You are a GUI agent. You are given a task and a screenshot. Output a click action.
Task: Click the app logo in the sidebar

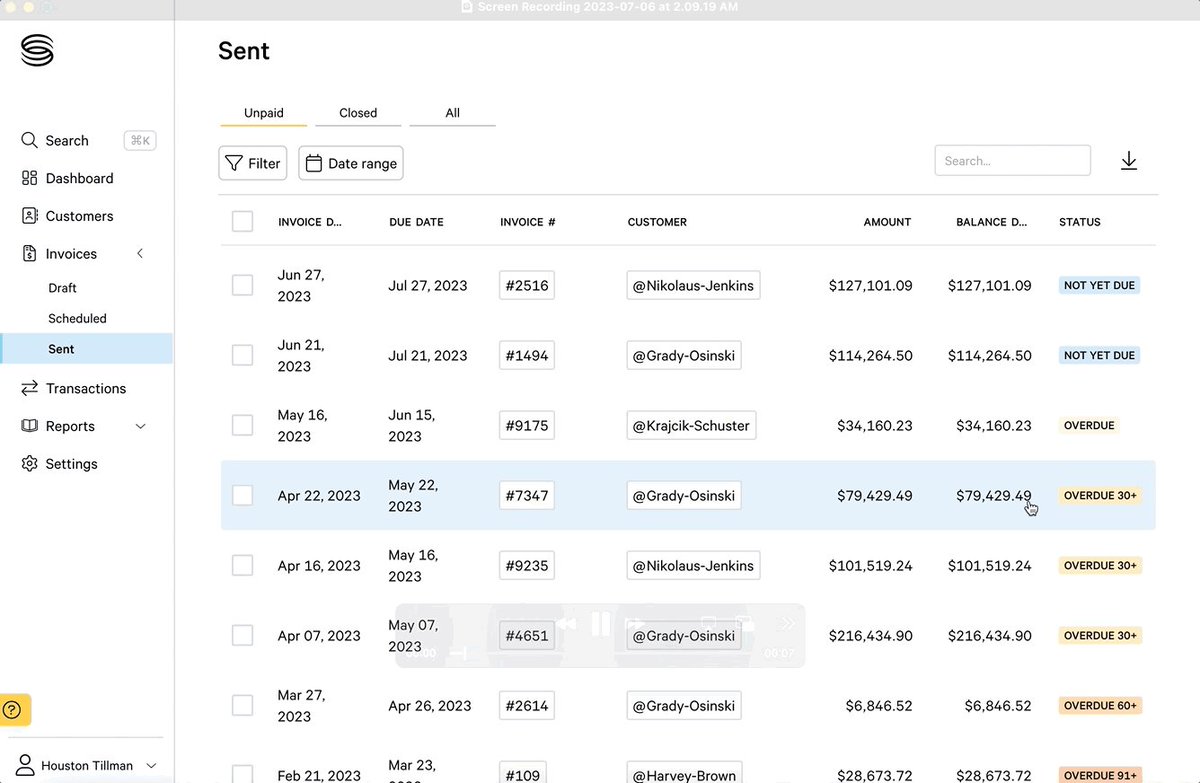[x=37, y=50]
